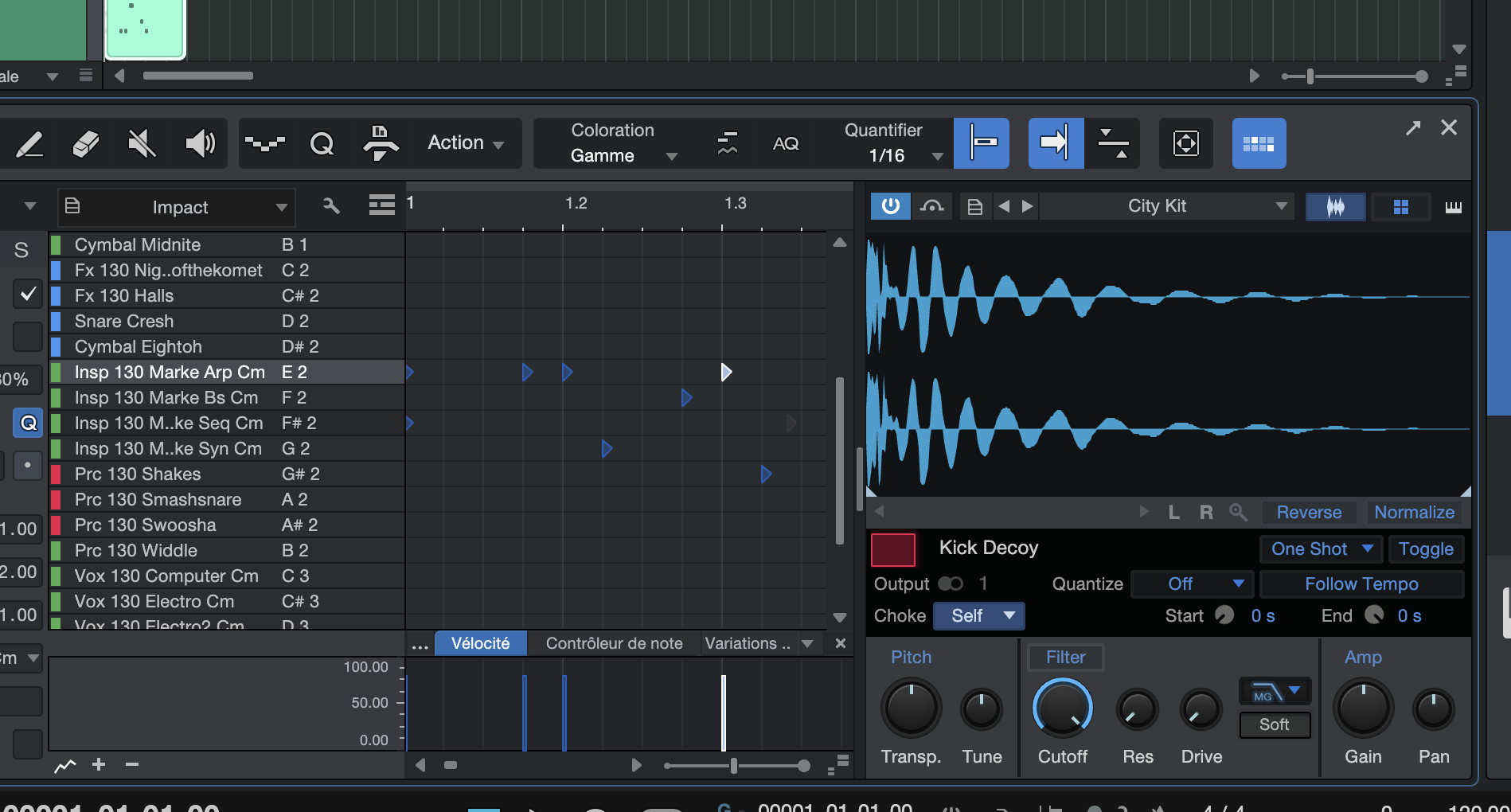Select the listen speaker tool

tap(200, 144)
